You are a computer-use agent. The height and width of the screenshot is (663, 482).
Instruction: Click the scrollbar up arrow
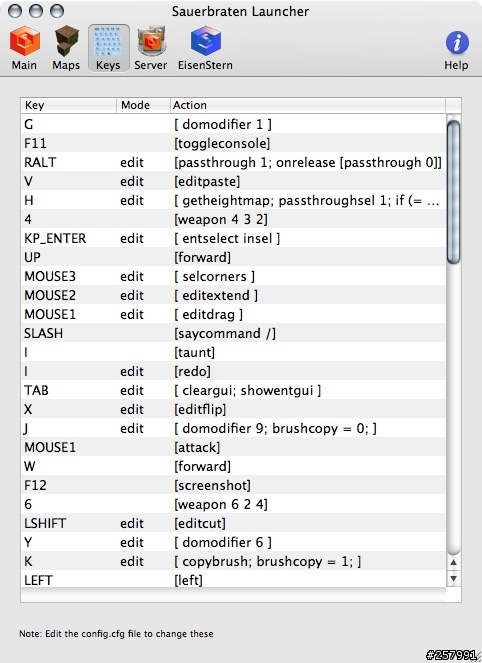(453, 562)
